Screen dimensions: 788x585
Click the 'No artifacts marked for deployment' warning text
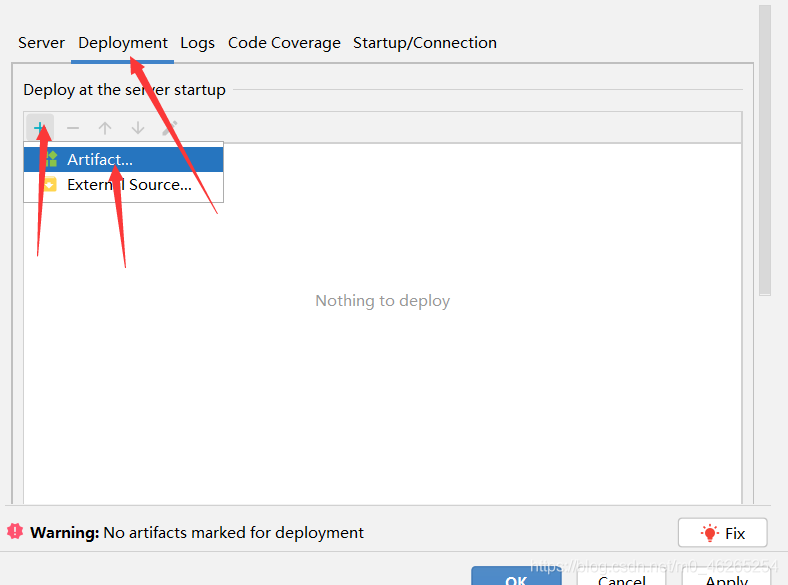tap(234, 533)
